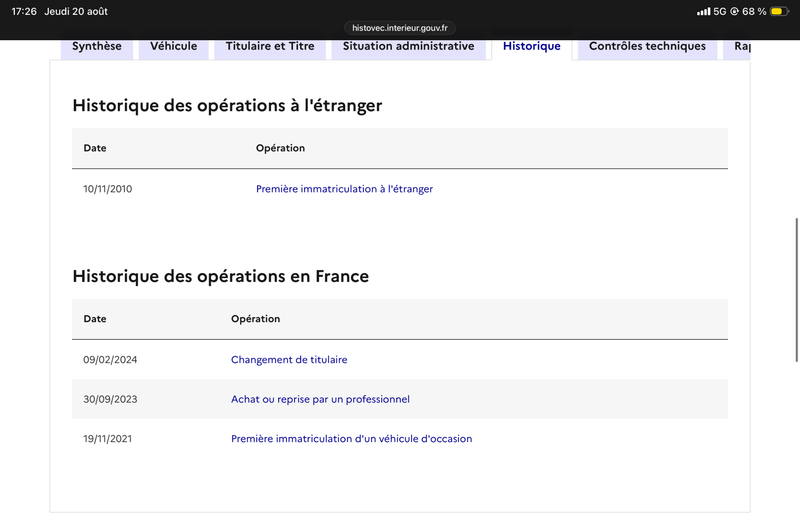Tap the orientation lock icon in status bar

click(734, 11)
